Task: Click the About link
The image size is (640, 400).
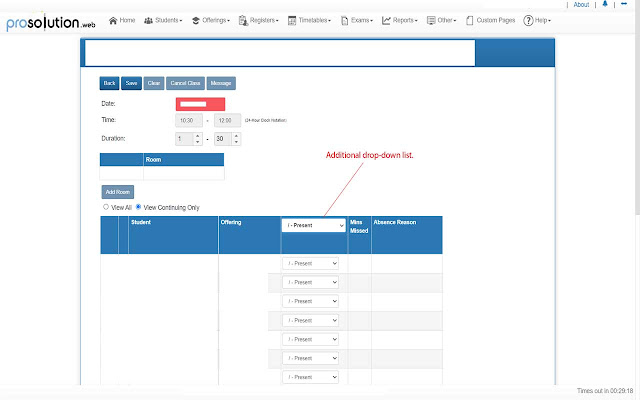Action: (581, 4)
